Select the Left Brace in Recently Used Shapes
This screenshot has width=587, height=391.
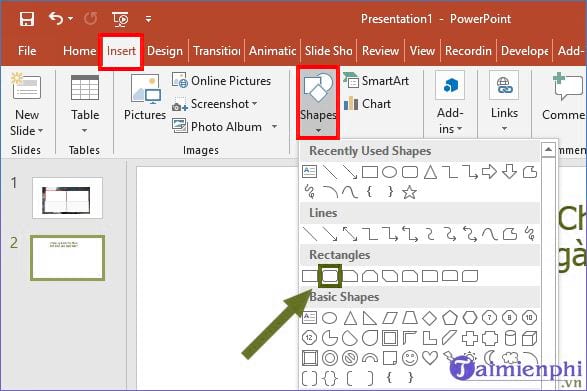(369, 192)
